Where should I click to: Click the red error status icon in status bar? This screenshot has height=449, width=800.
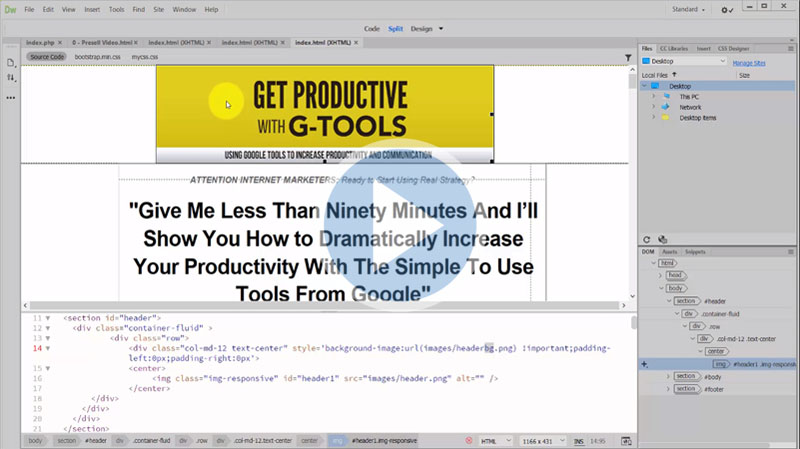click(x=469, y=440)
